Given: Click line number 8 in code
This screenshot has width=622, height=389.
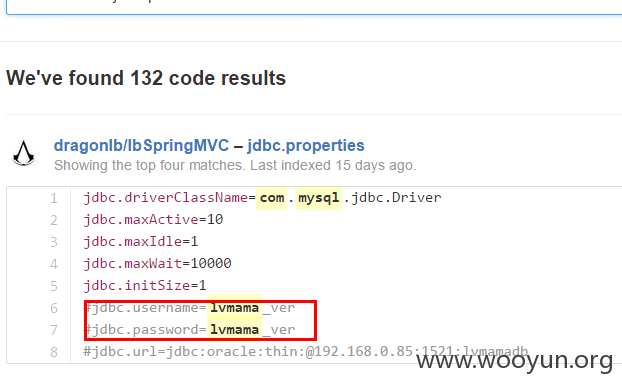Looking at the screenshot, I should pos(54,352).
